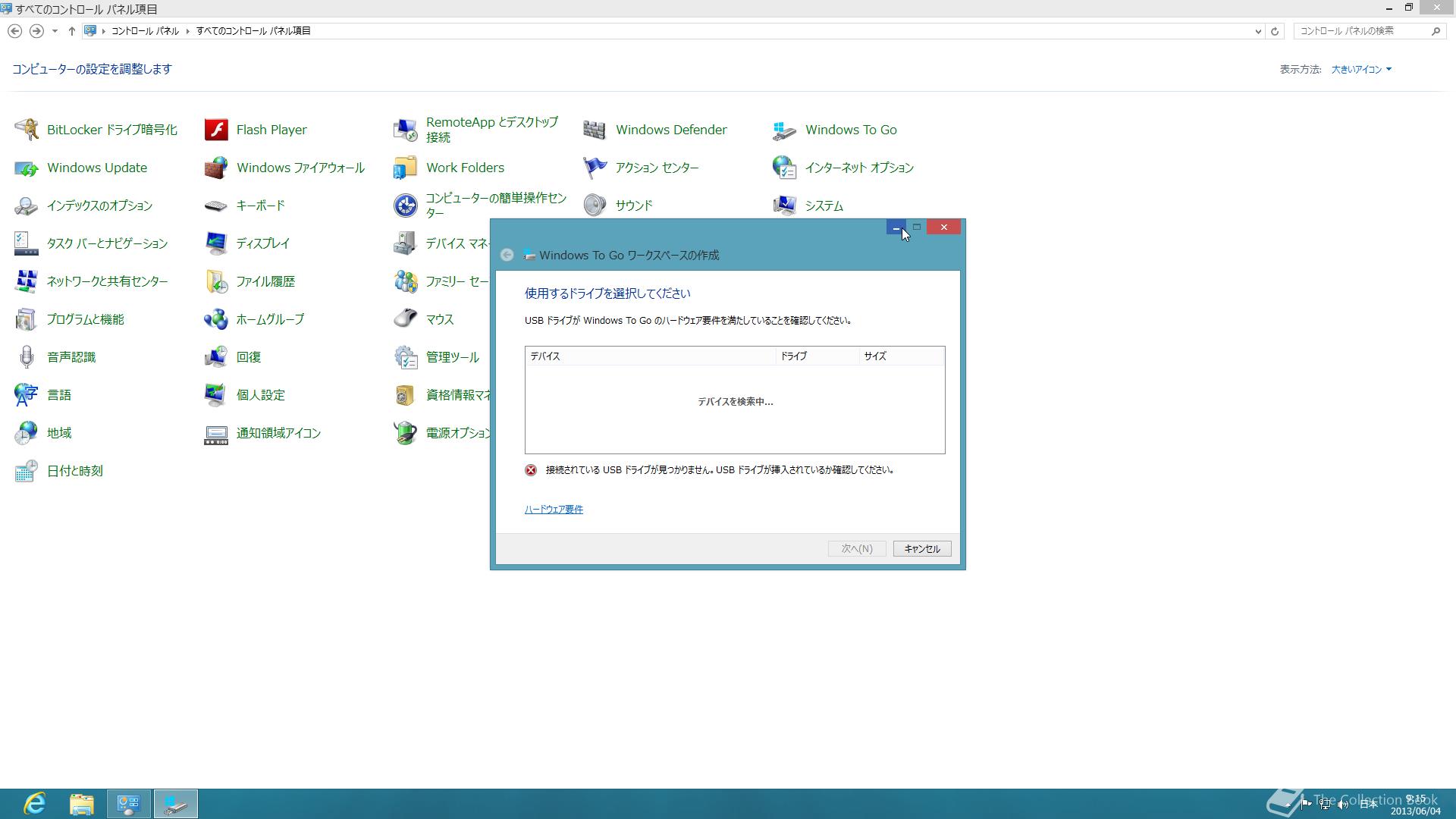The width and height of the screenshot is (1456, 819).
Task: Open Windows Update icon
Action: 27,168
